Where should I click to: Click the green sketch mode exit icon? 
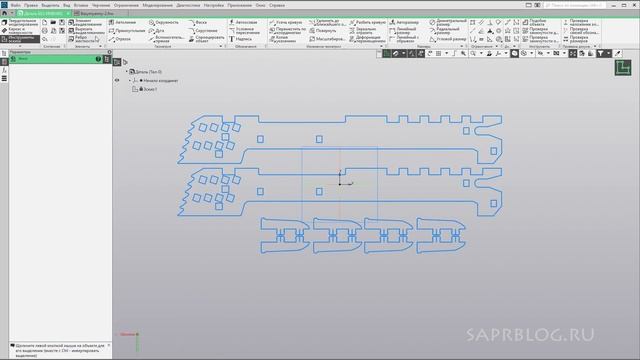[x=623, y=67]
